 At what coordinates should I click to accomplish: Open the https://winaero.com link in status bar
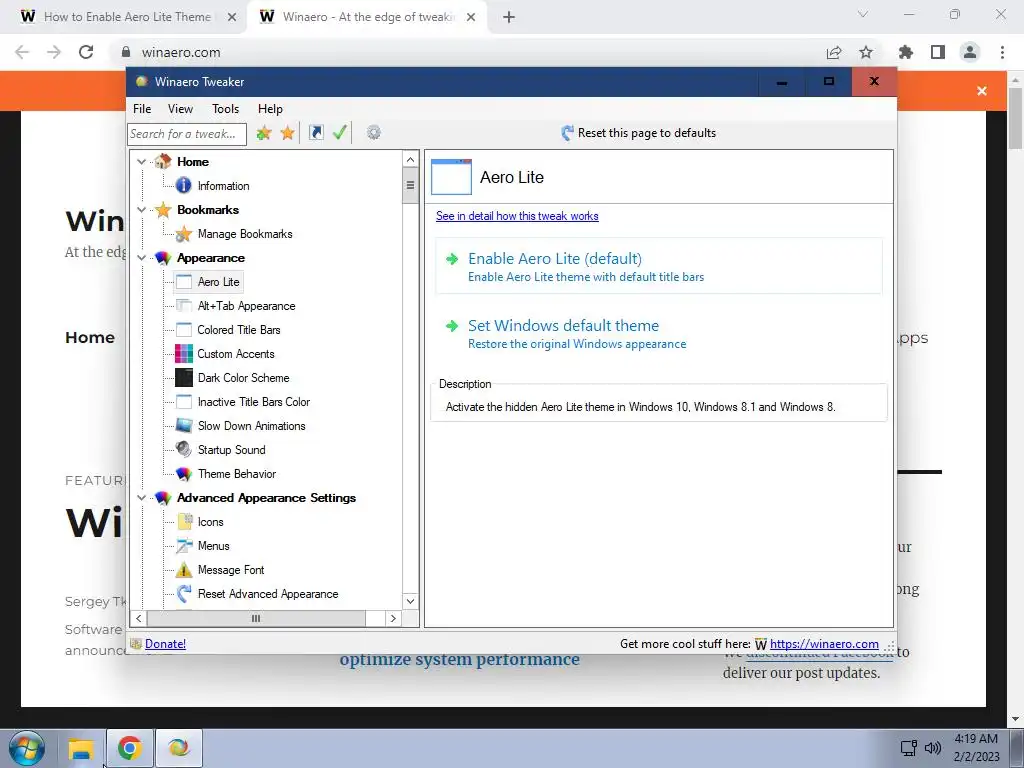coord(824,644)
